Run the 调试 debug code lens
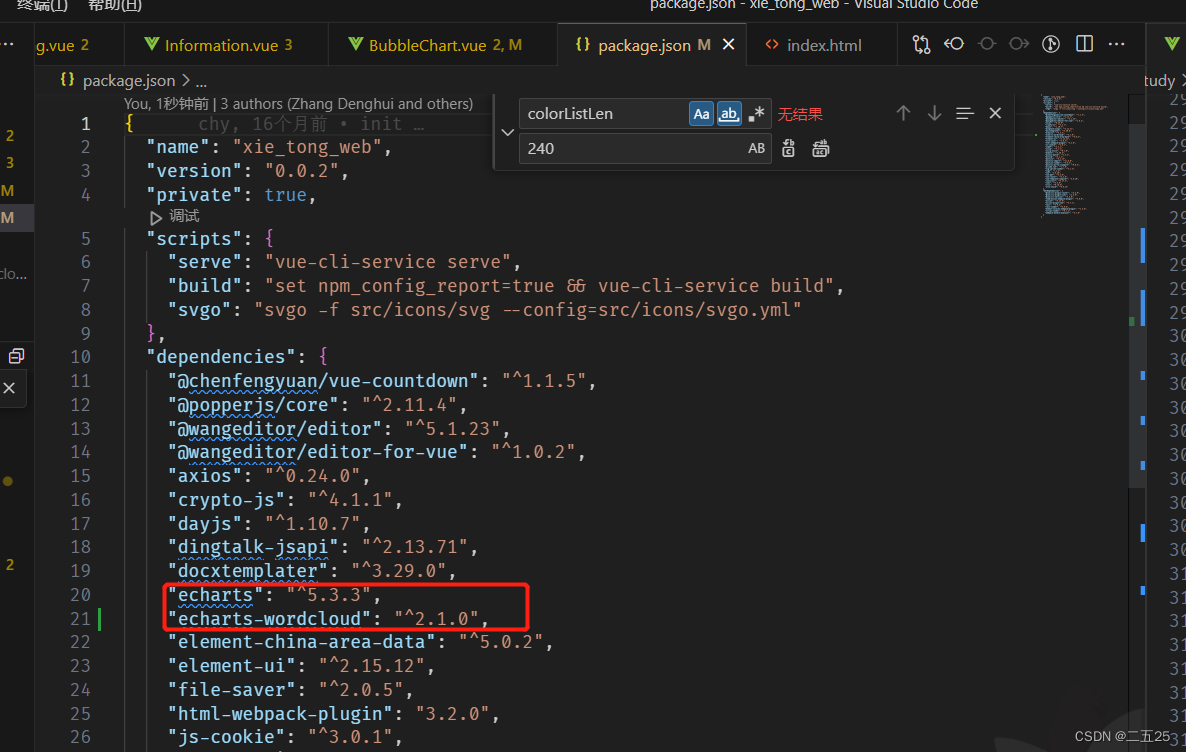Viewport: 1186px width, 752px height. coord(175,216)
